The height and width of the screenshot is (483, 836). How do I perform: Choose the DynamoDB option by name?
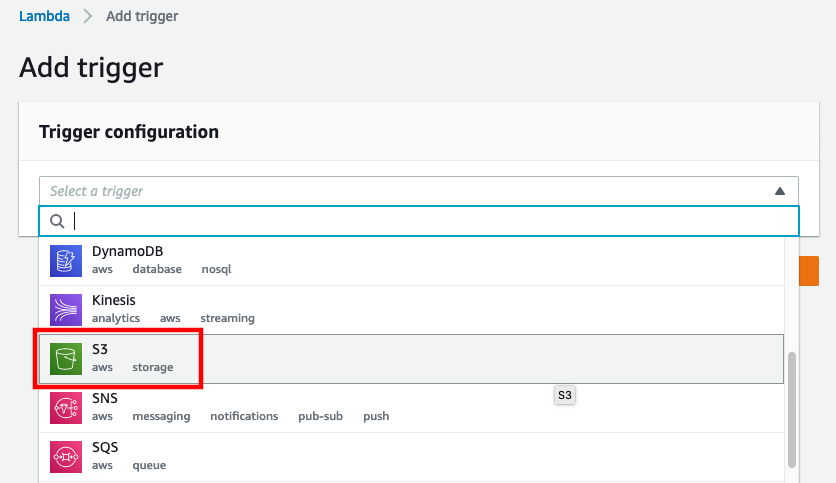(127, 251)
